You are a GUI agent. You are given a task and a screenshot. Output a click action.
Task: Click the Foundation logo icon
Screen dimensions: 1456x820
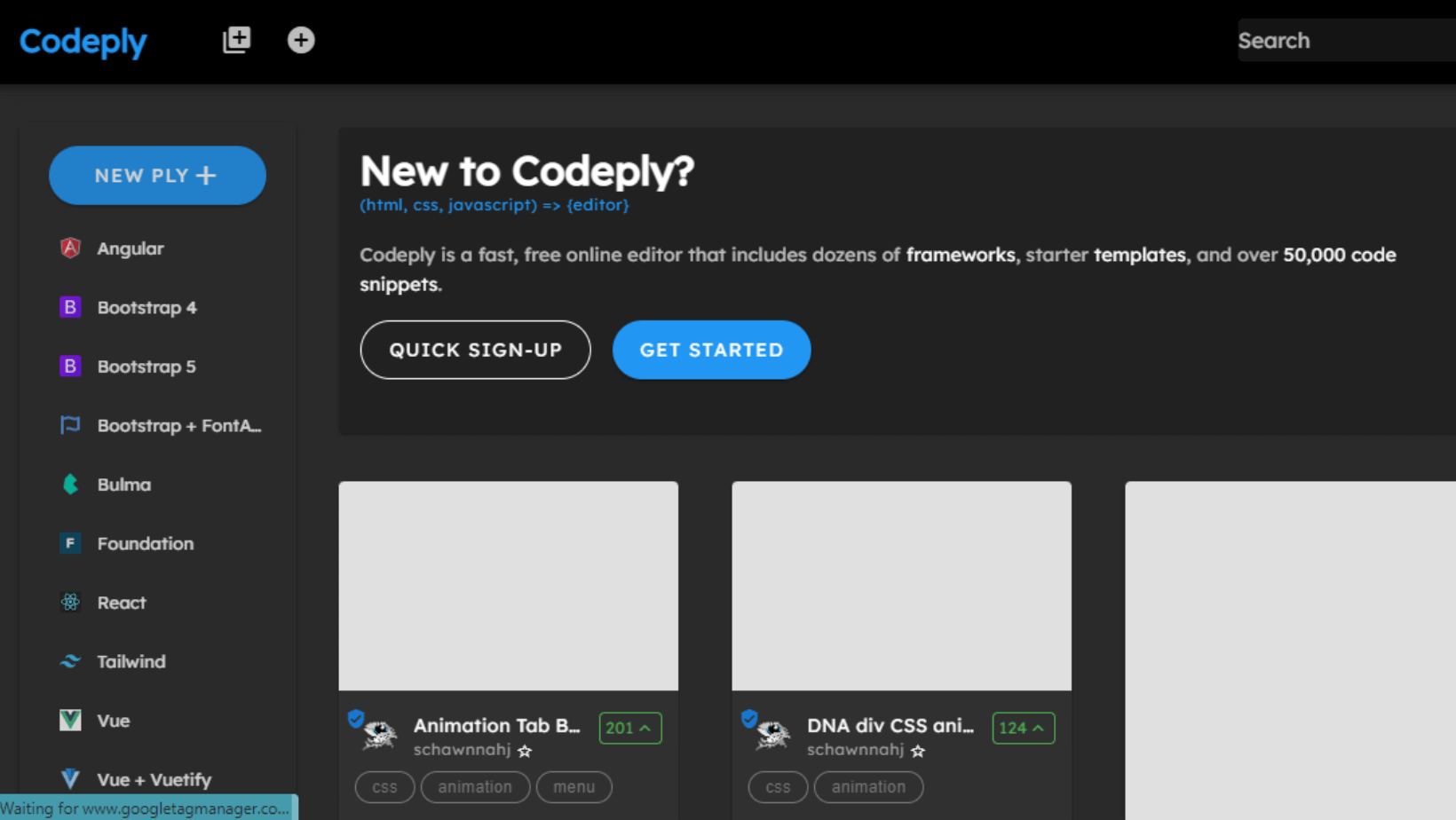pos(70,543)
